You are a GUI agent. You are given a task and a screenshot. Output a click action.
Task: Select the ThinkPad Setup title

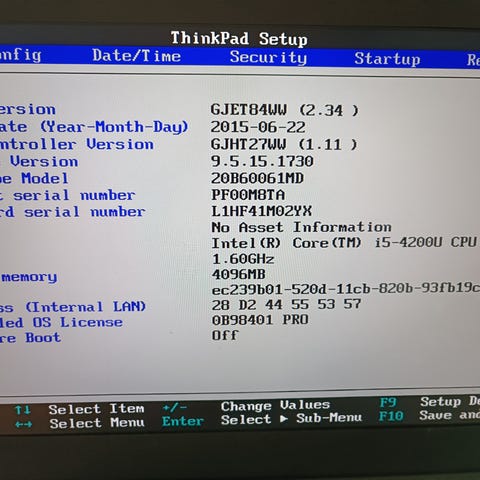[x=239, y=38]
